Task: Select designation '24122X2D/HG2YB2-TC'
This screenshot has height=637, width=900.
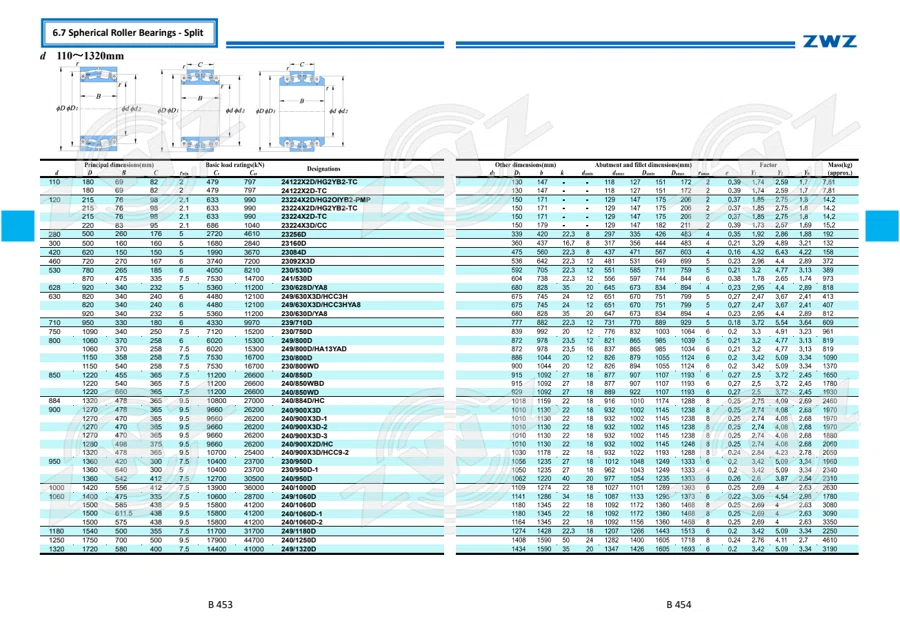Action: point(319,182)
